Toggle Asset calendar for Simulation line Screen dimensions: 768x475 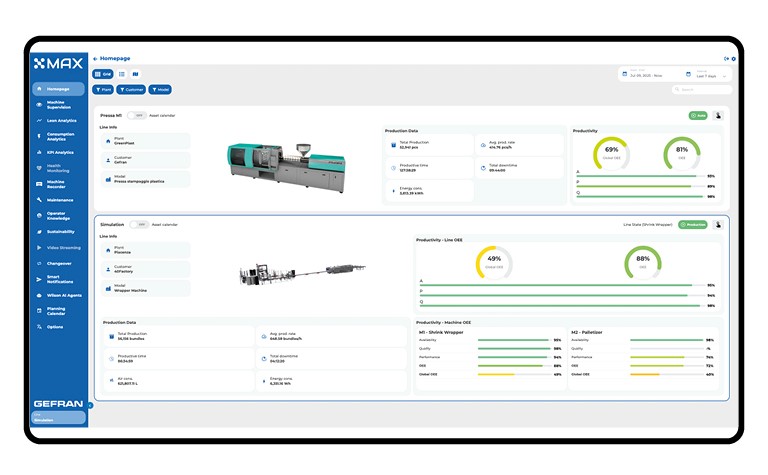(x=139, y=224)
